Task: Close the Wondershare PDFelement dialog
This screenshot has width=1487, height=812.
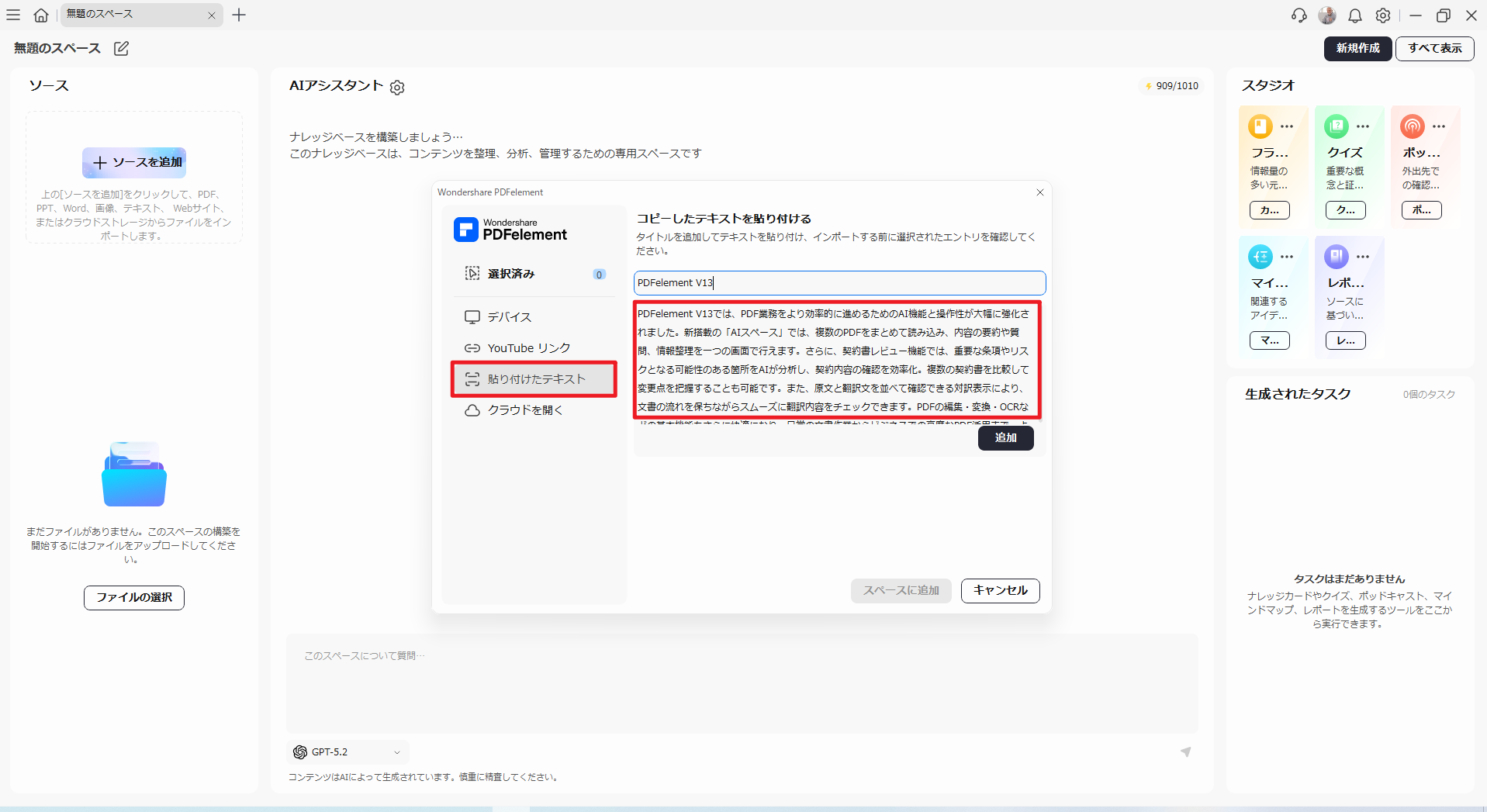Action: point(1040,192)
